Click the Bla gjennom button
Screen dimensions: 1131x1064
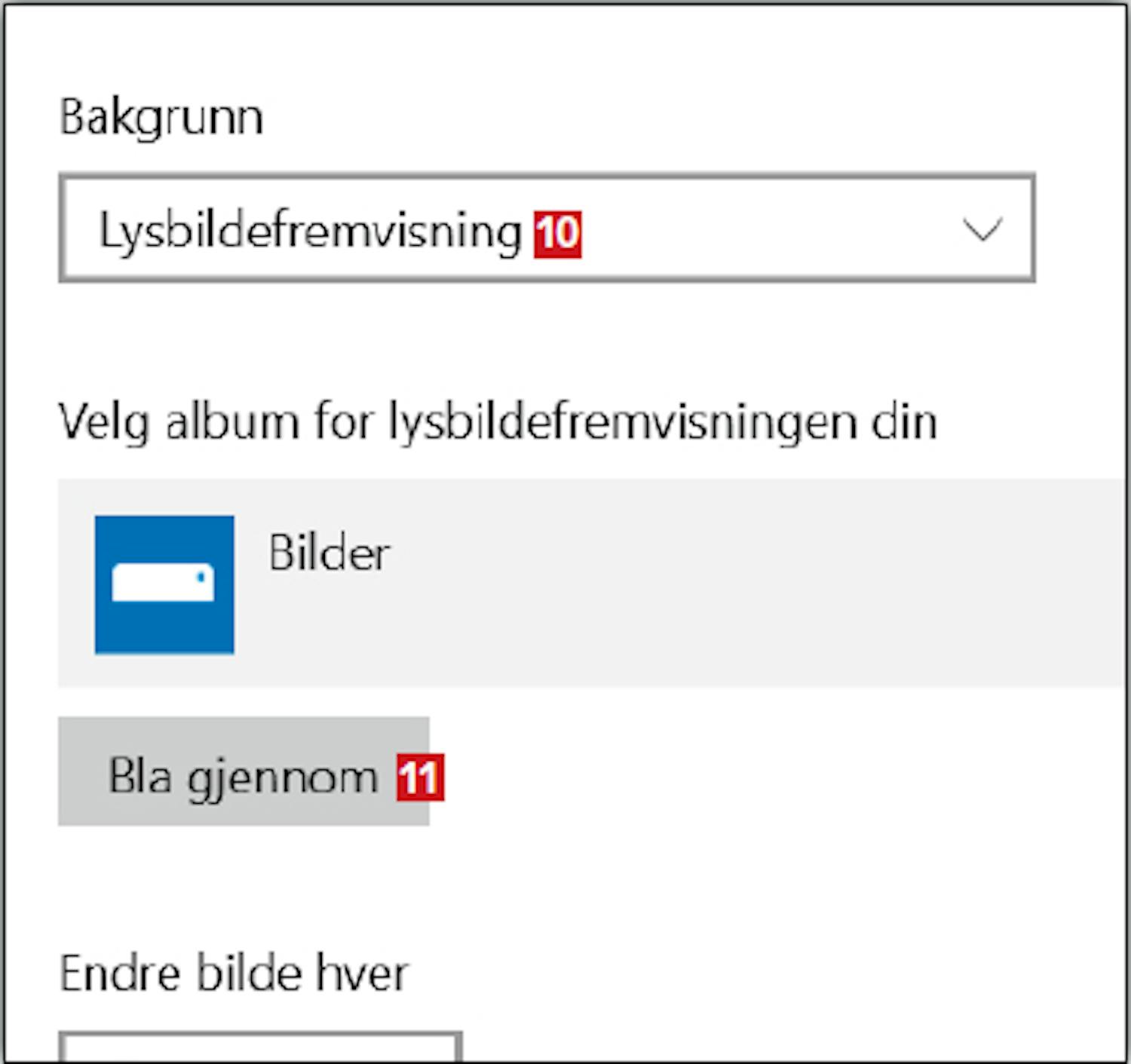[x=244, y=771]
